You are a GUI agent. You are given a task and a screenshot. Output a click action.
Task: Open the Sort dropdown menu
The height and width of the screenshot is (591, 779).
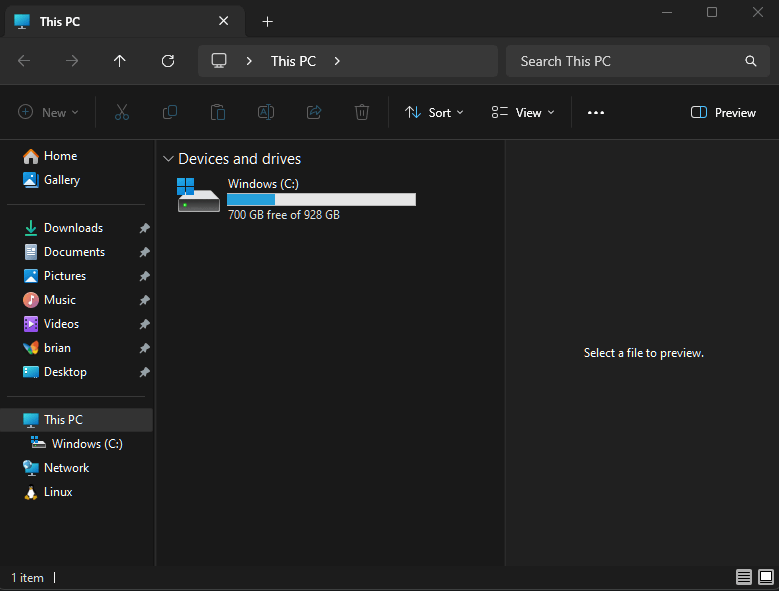point(434,113)
